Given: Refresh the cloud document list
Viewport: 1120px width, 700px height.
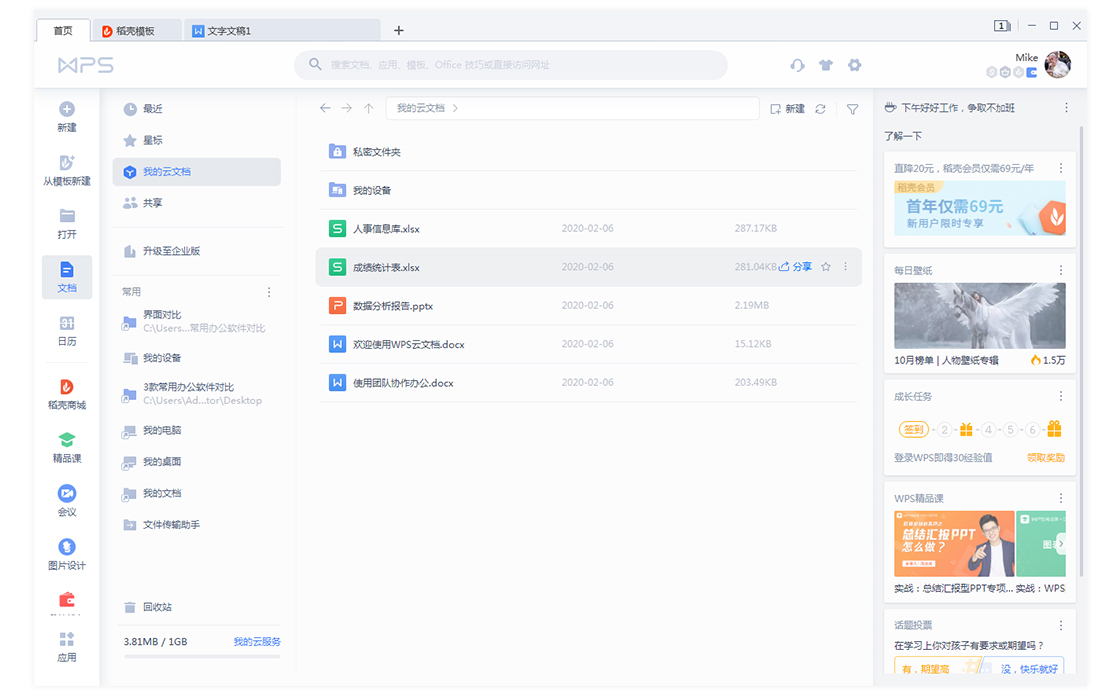Looking at the screenshot, I should pyautogui.click(x=821, y=109).
